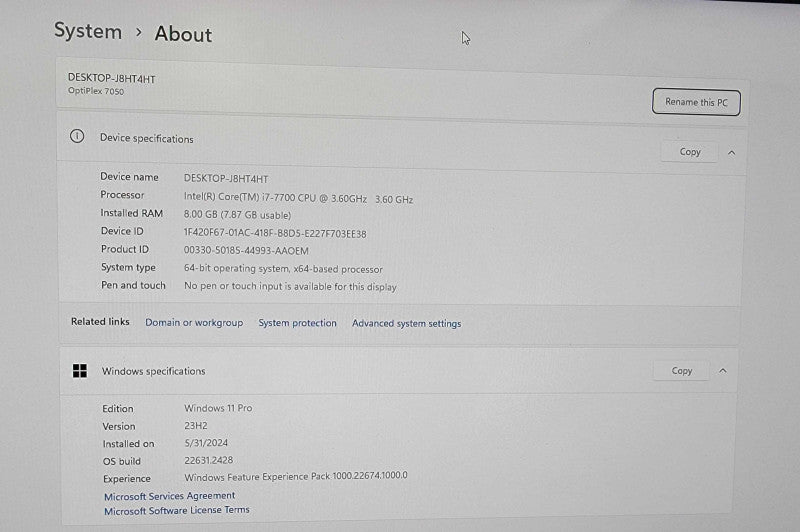Open the Domain or workgroup link

coord(194,322)
